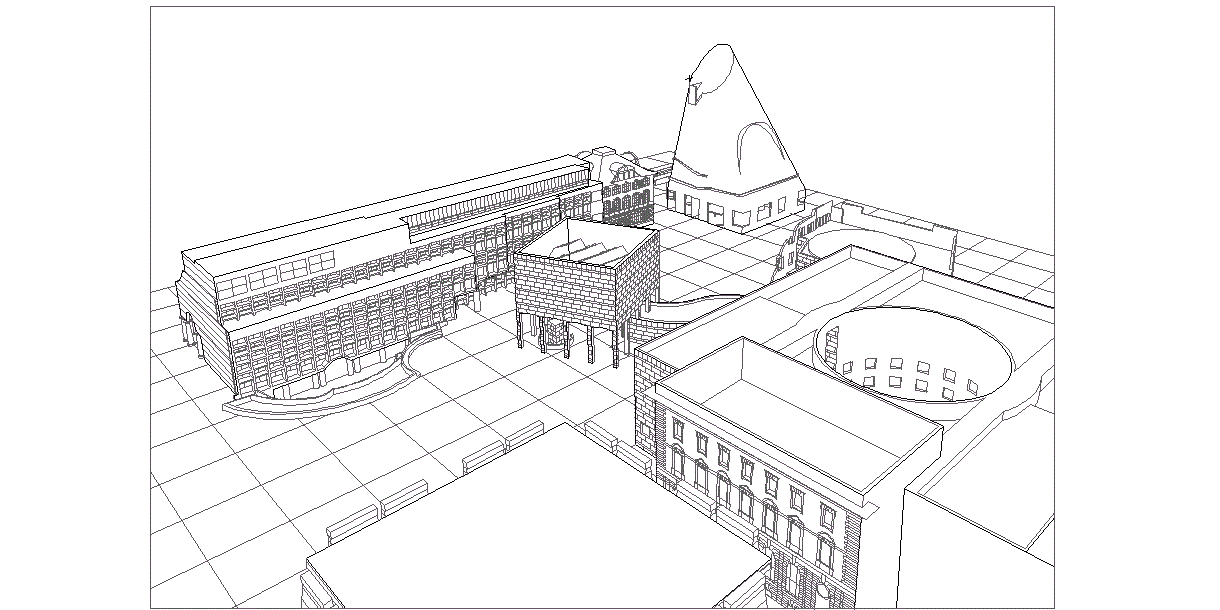
Task: Pick the small gabled house behind the cube
Action: tap(626, 188)
